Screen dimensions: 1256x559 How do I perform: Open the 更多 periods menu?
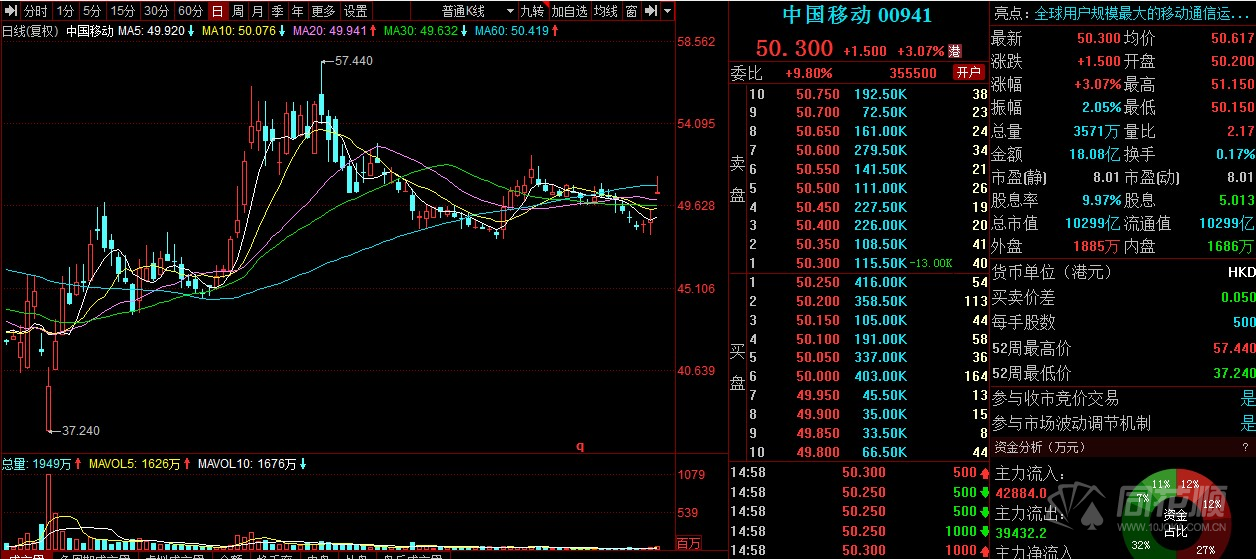[x=323, y=11]
